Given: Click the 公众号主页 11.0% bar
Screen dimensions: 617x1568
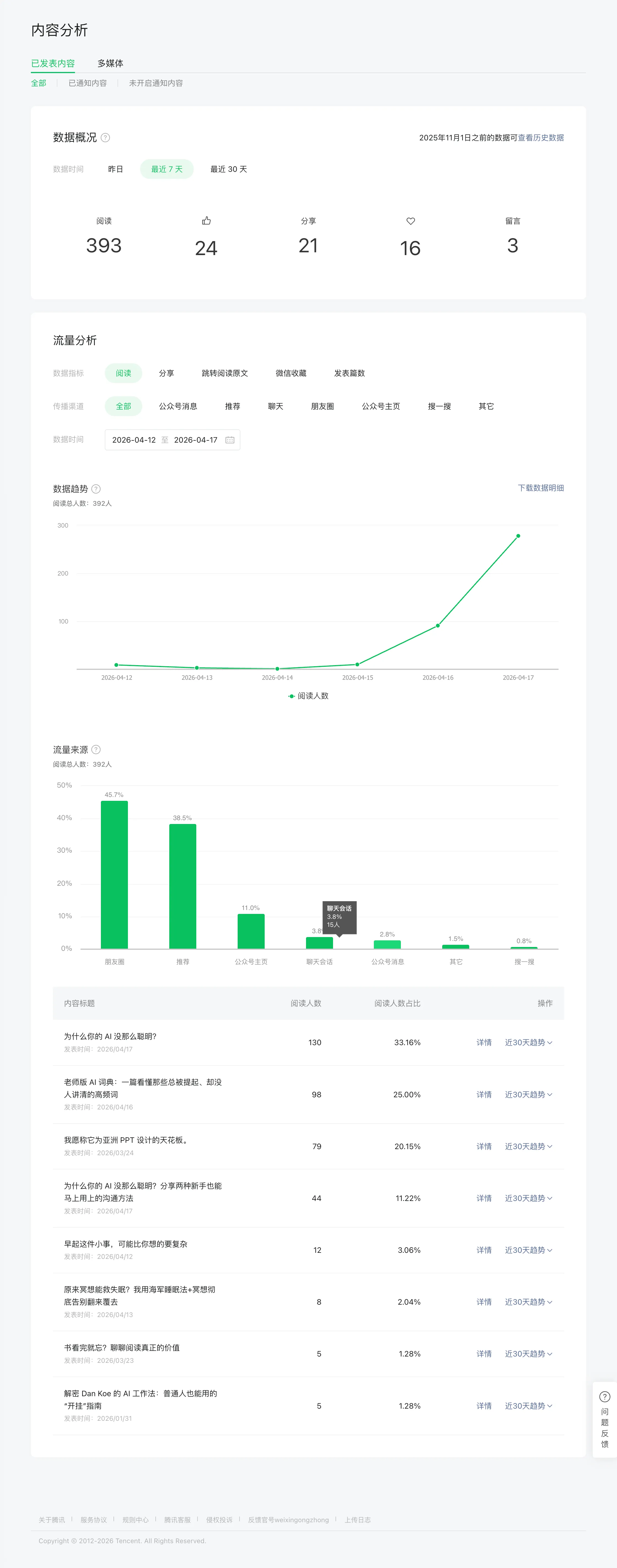Looking at the screenshot, I should coord(251,931).
